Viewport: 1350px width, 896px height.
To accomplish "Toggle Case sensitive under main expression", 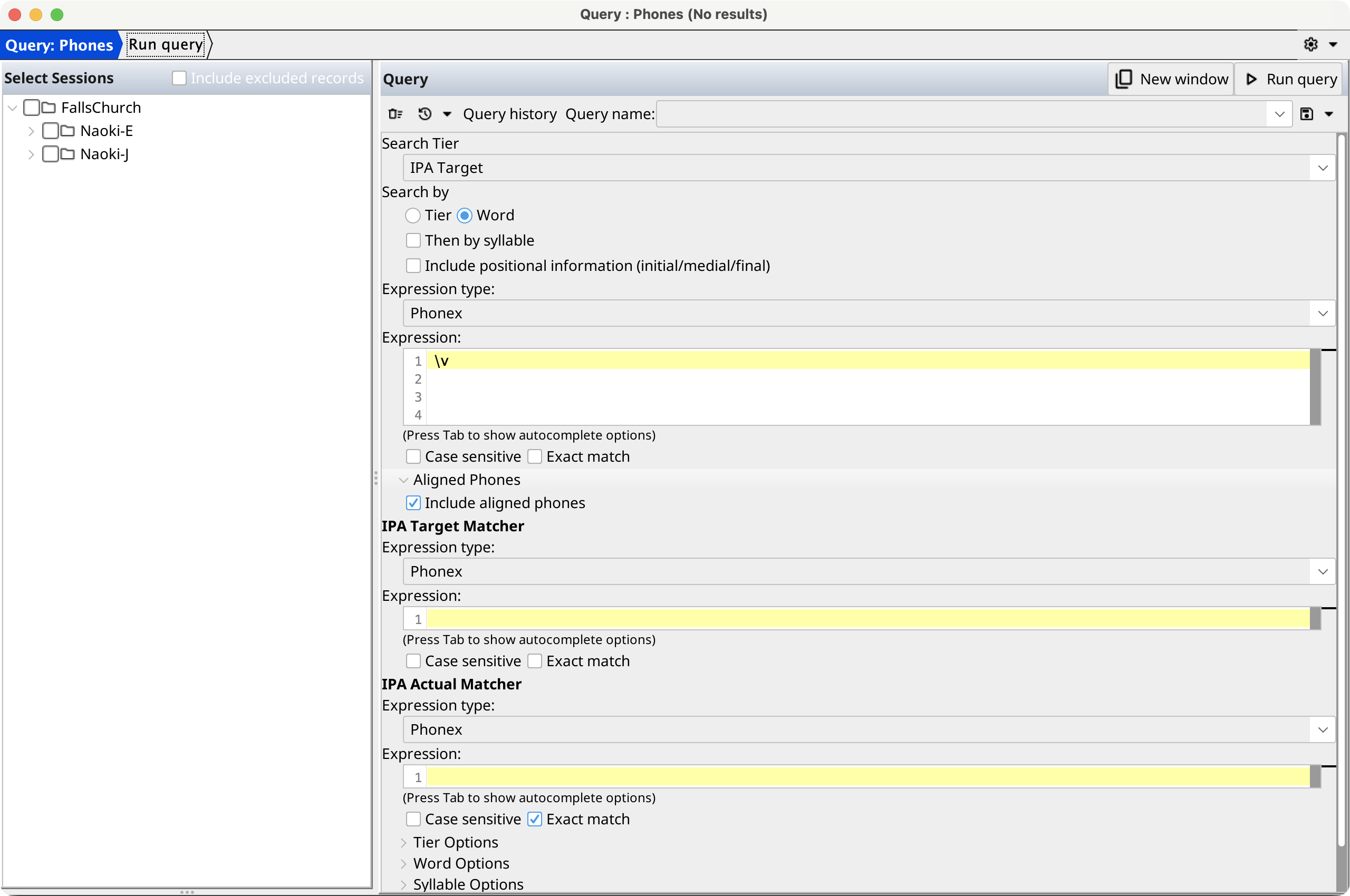I will 413,456.
